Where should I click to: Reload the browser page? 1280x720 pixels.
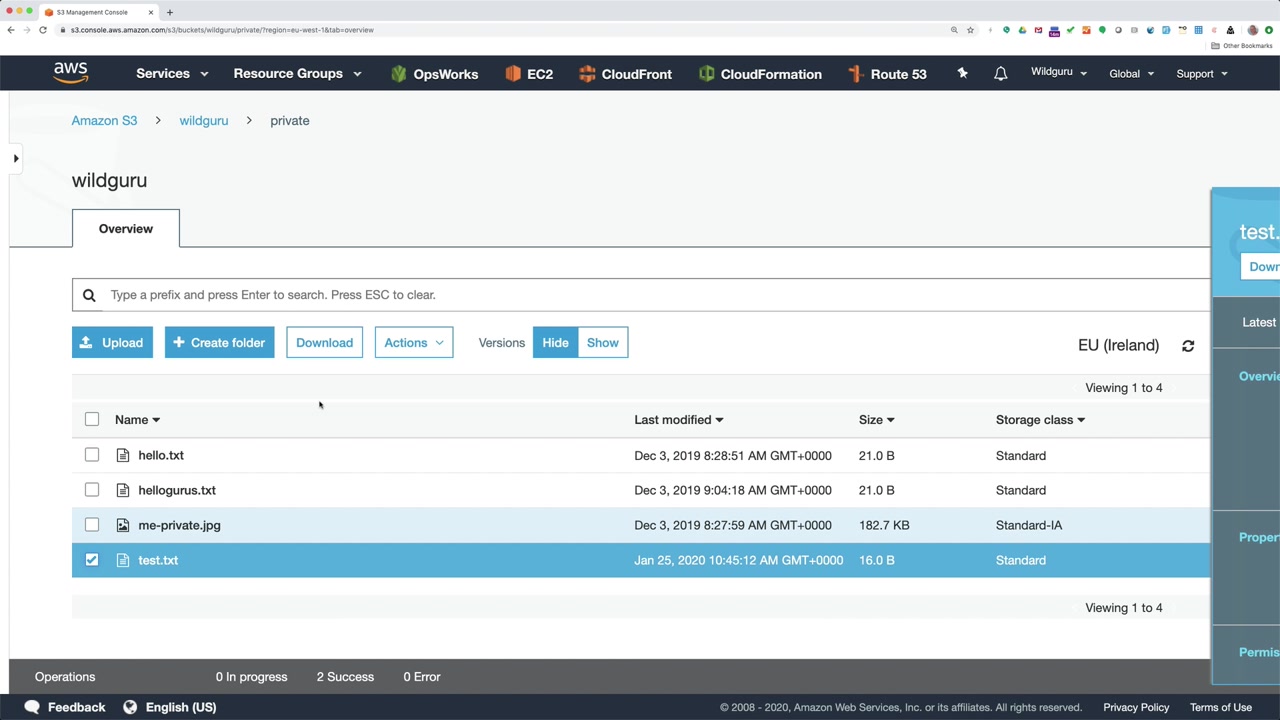tap(43, 30)
